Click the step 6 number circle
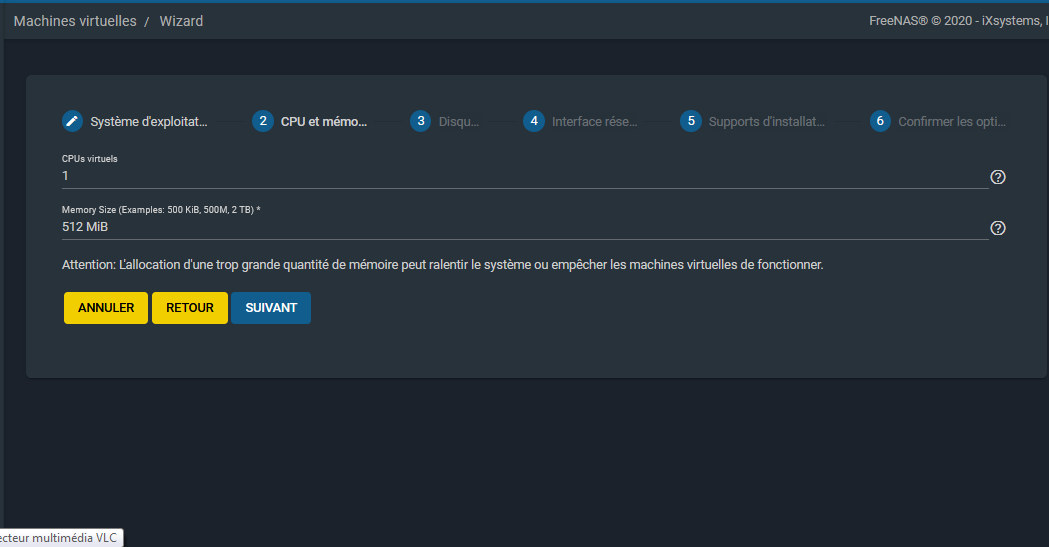The image size is (1049, 547). pyautogui.click(x=880, y=121)
